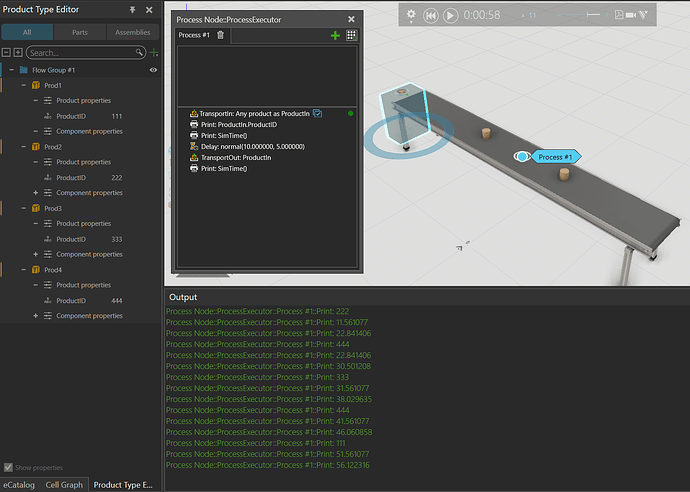Viewport: 690px width, 492px height.
Task: Expand Component properties under Prod3
Action: (x=36, y=254)
